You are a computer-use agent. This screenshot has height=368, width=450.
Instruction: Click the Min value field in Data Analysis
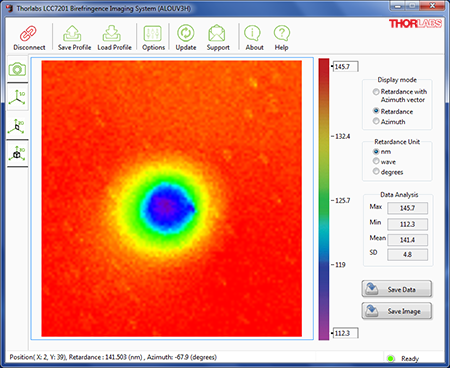407,224
